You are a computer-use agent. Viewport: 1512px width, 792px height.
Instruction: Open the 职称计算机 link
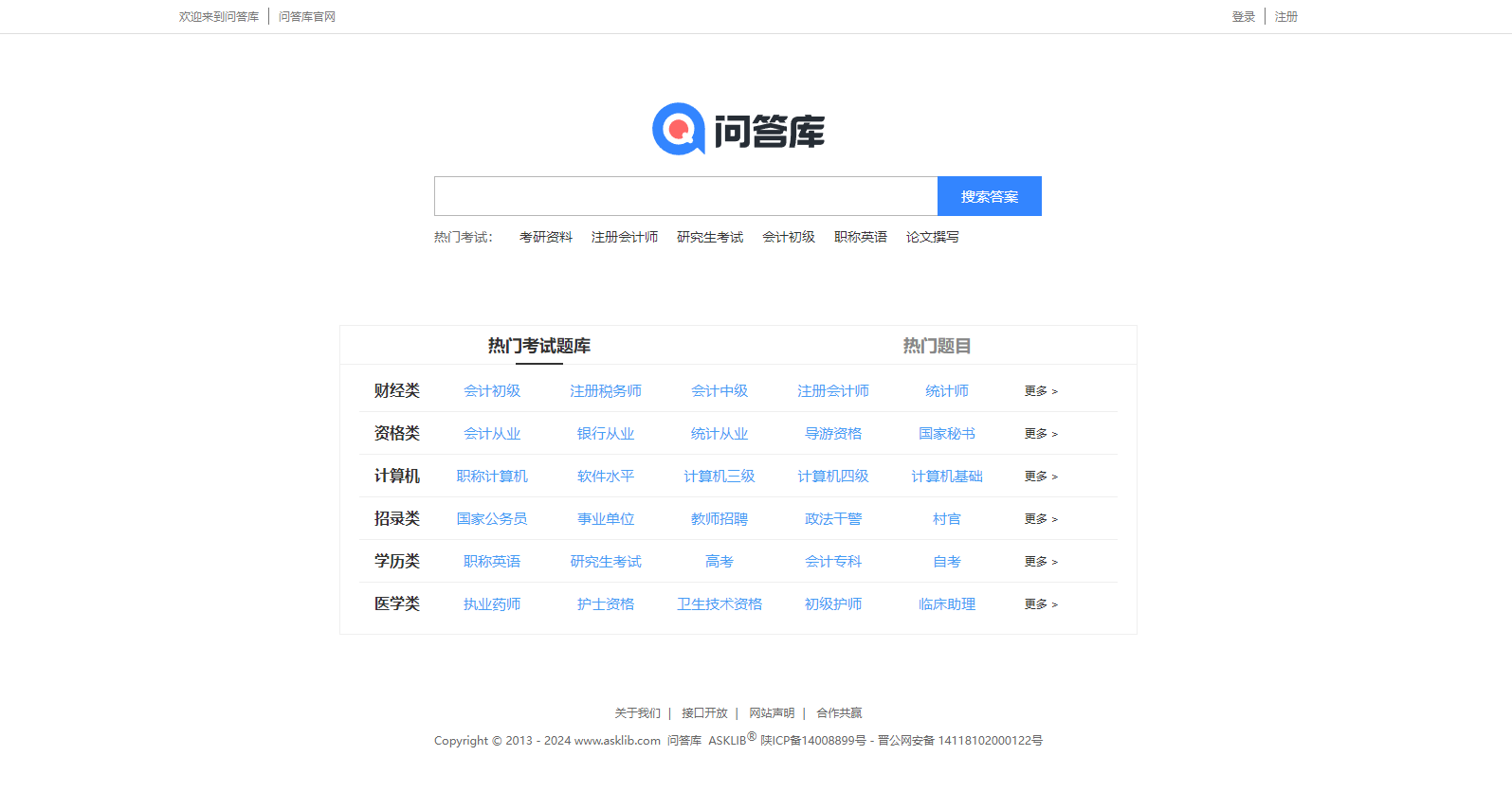[492, 477]
